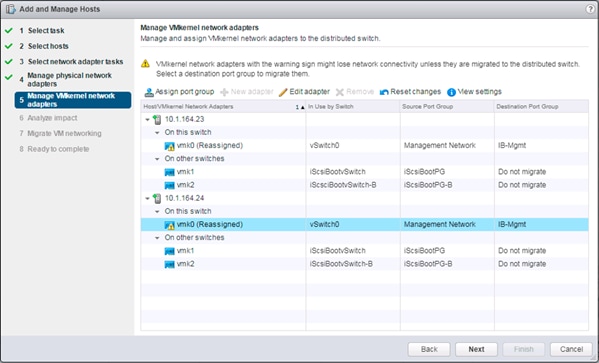
Task: Click the Reset changes arrow icon
Action: [x=384, y=92]
